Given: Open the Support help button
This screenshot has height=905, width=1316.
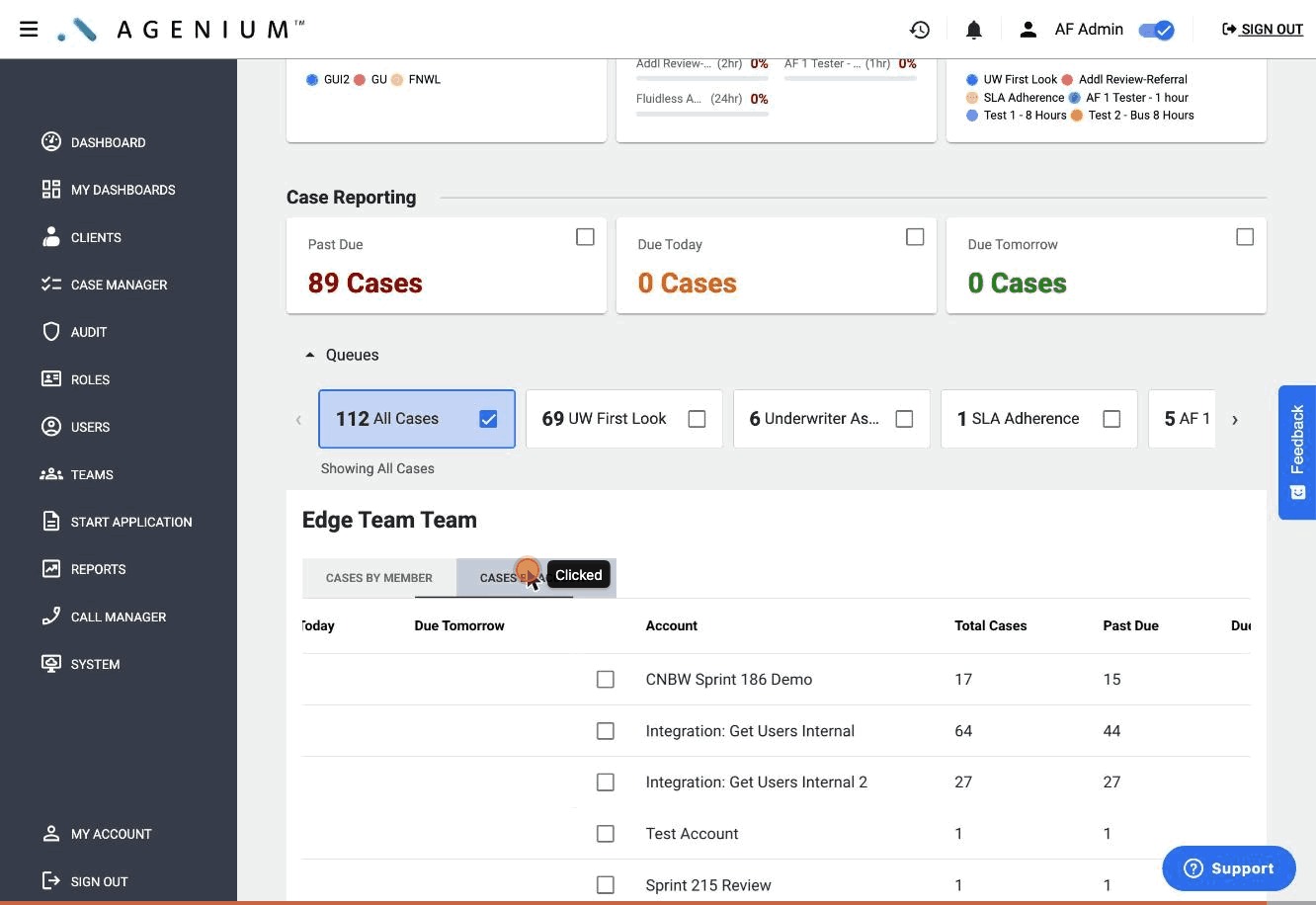Looking at the screenshot, I should point(1229,868).
